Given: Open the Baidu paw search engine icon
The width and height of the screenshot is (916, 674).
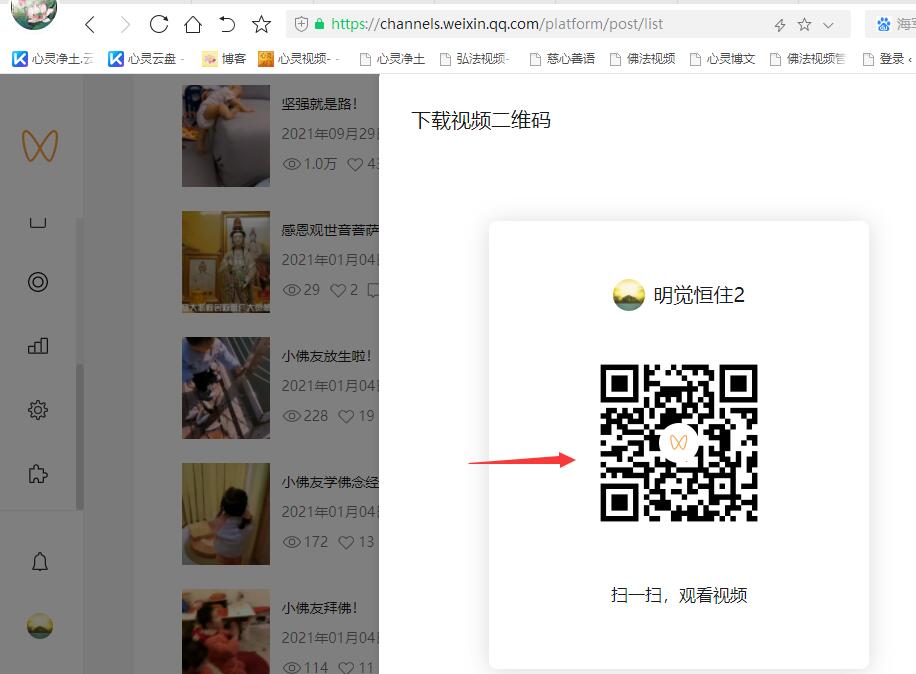Looking at the screenshot, I should coord(884,24).
